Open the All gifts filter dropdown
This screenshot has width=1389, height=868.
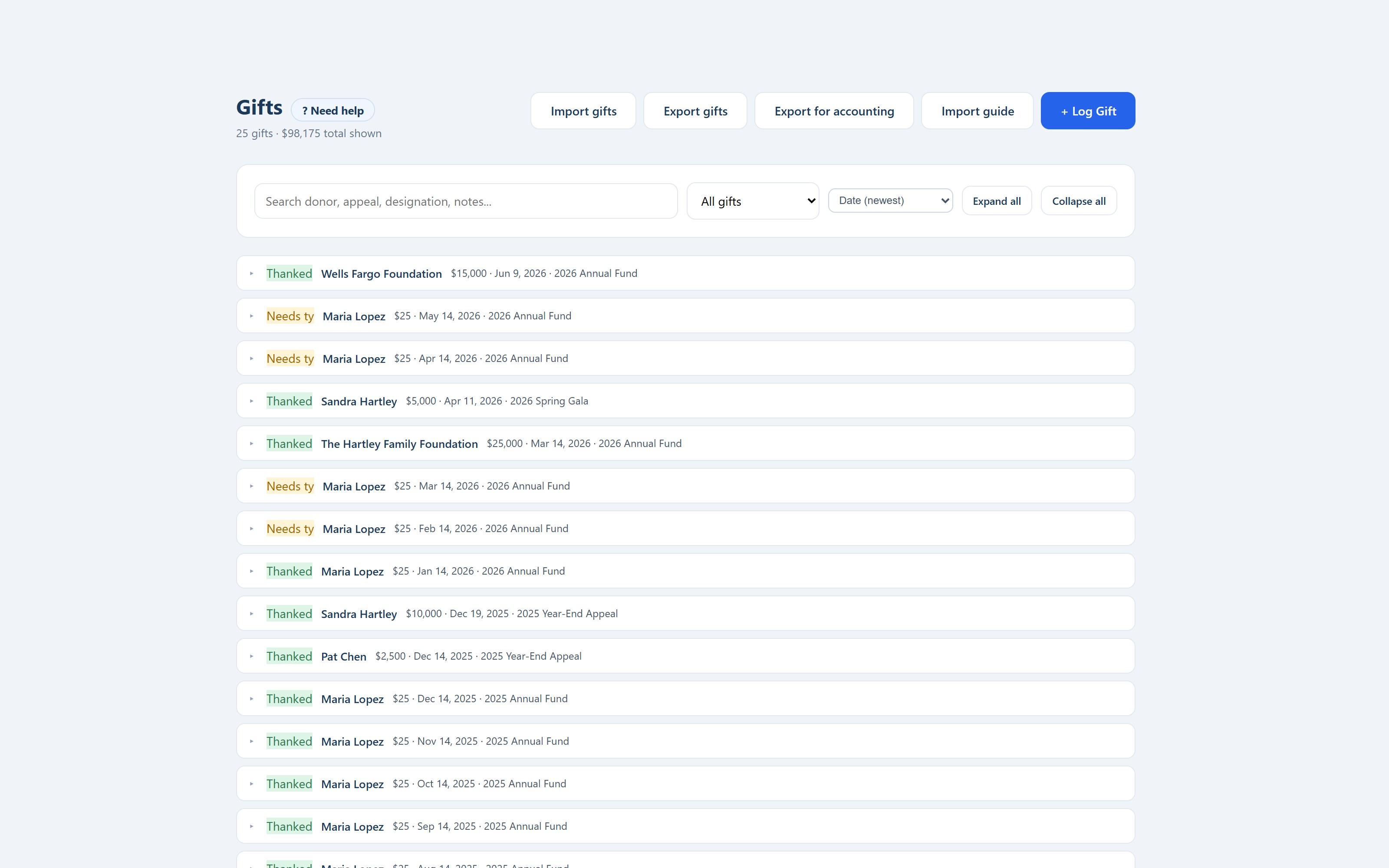click(753, 201)
